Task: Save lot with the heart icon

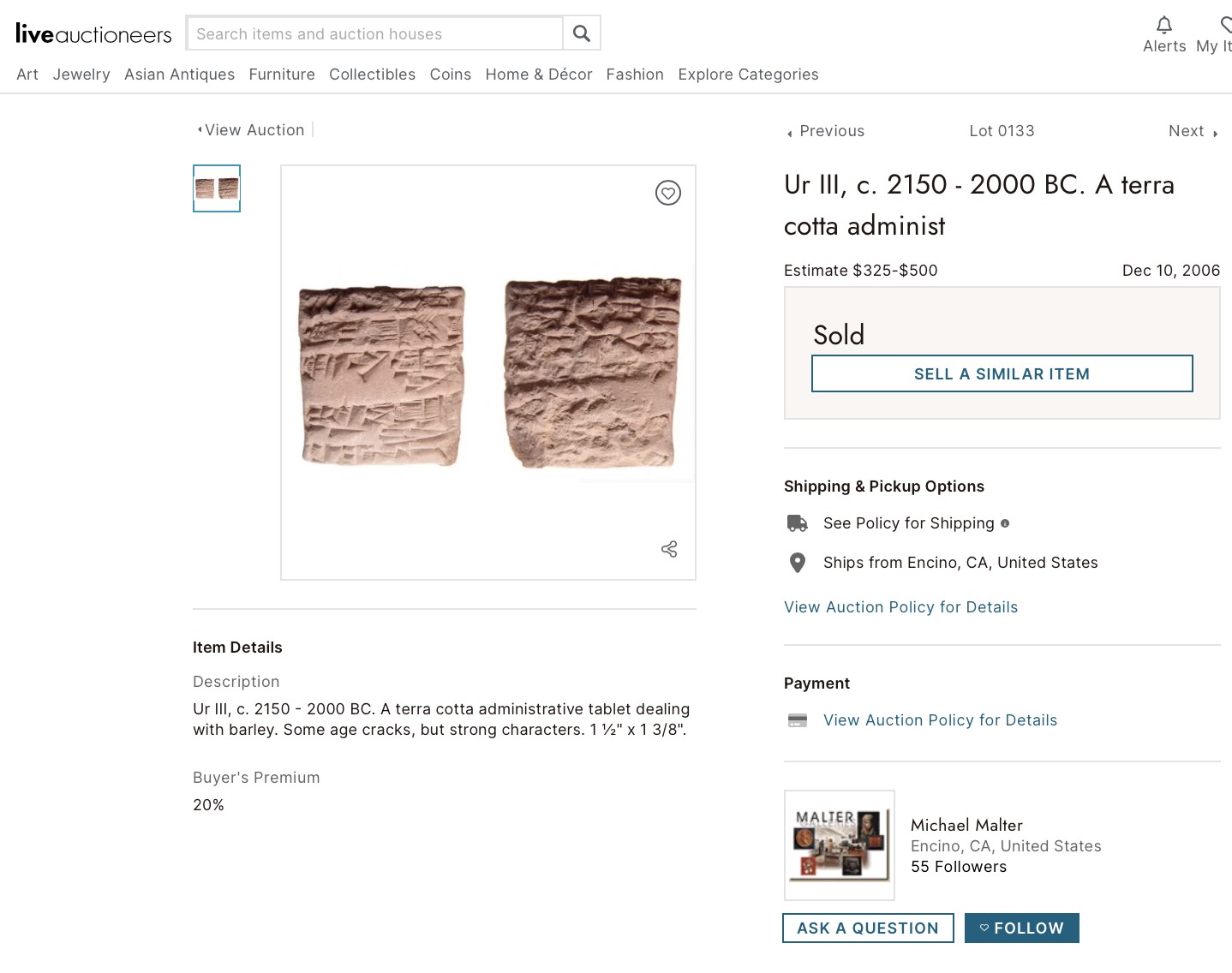Action: 668,193
